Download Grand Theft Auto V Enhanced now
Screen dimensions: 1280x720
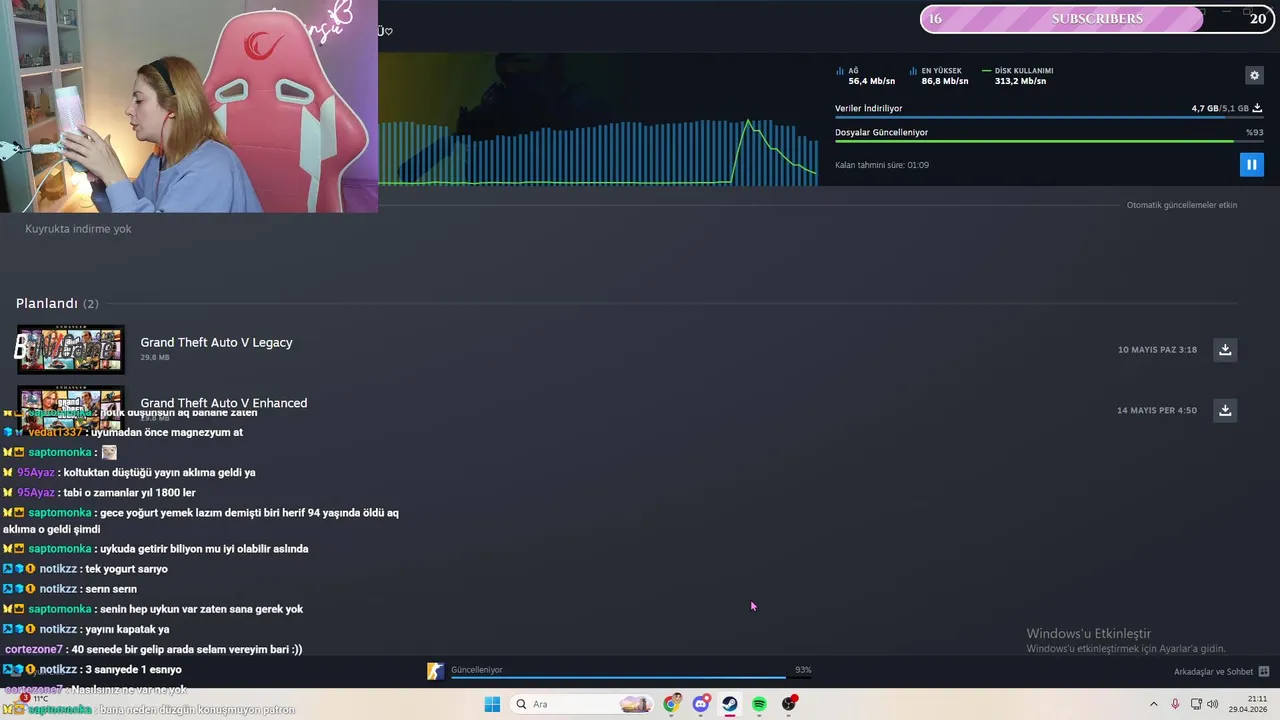pyautogui.click(x=1225, y=410)
